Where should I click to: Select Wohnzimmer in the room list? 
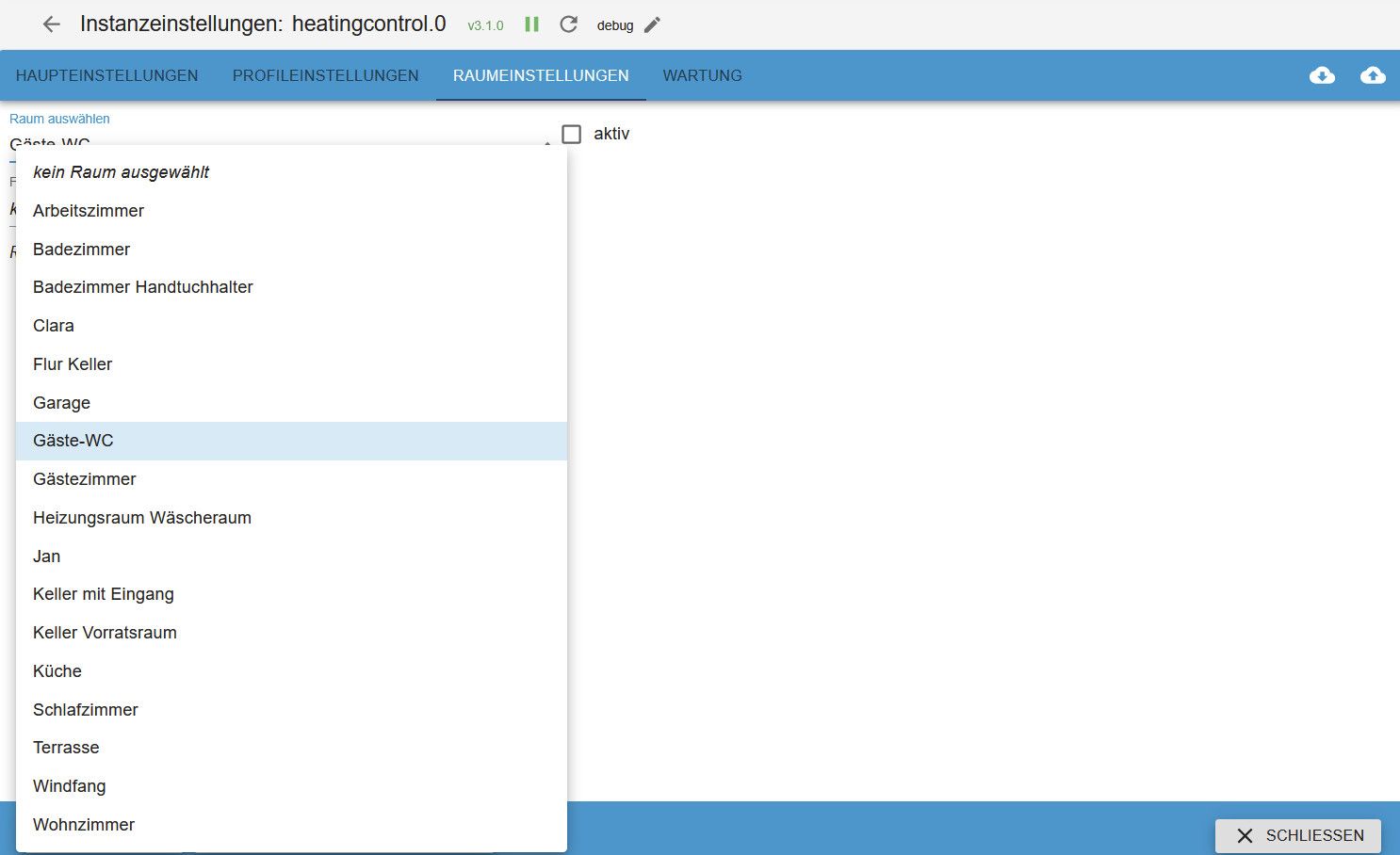(291, 825)
